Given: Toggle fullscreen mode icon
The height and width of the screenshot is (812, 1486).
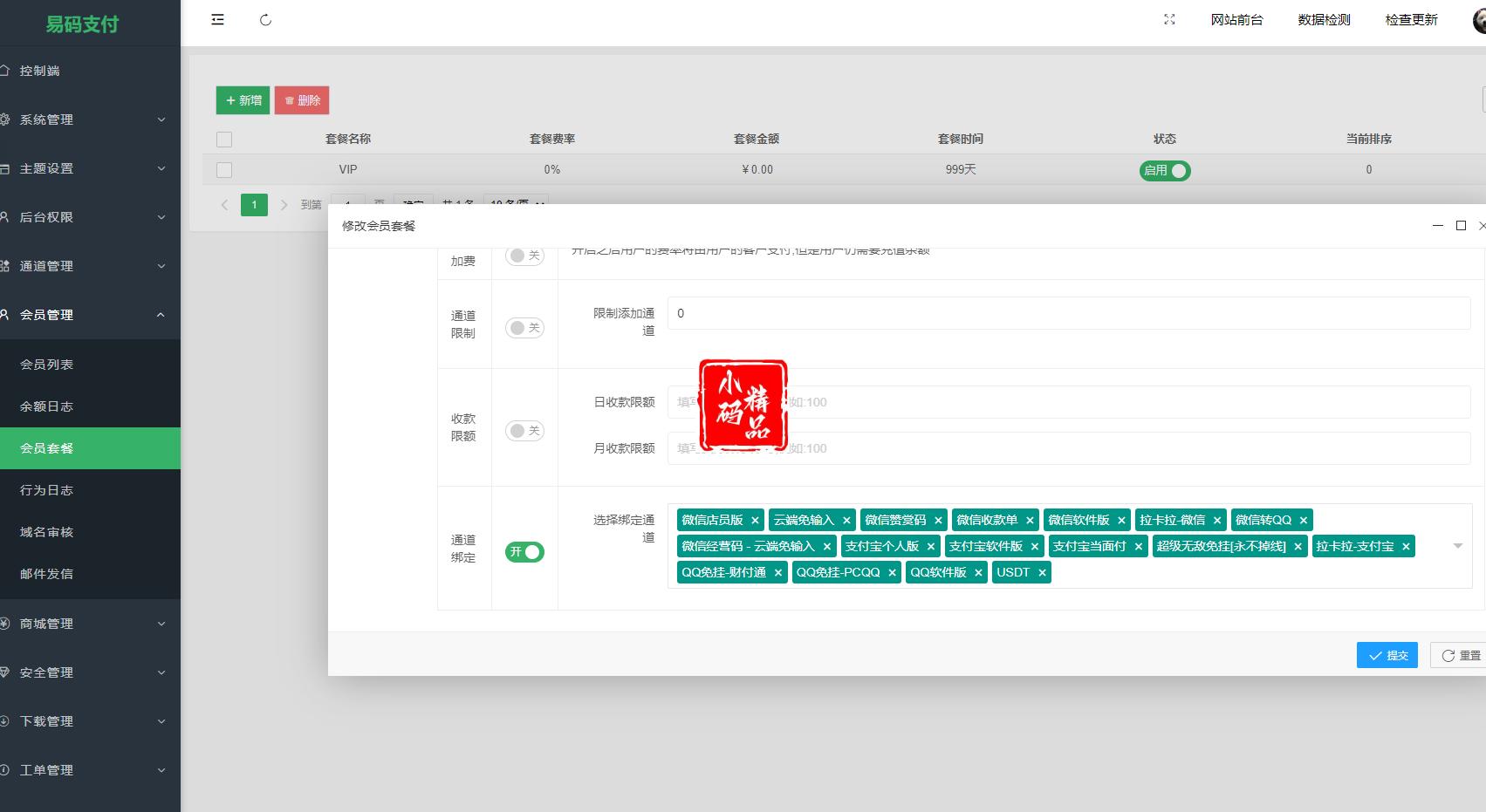Looking at the screenshot, I should (1169, 19).
